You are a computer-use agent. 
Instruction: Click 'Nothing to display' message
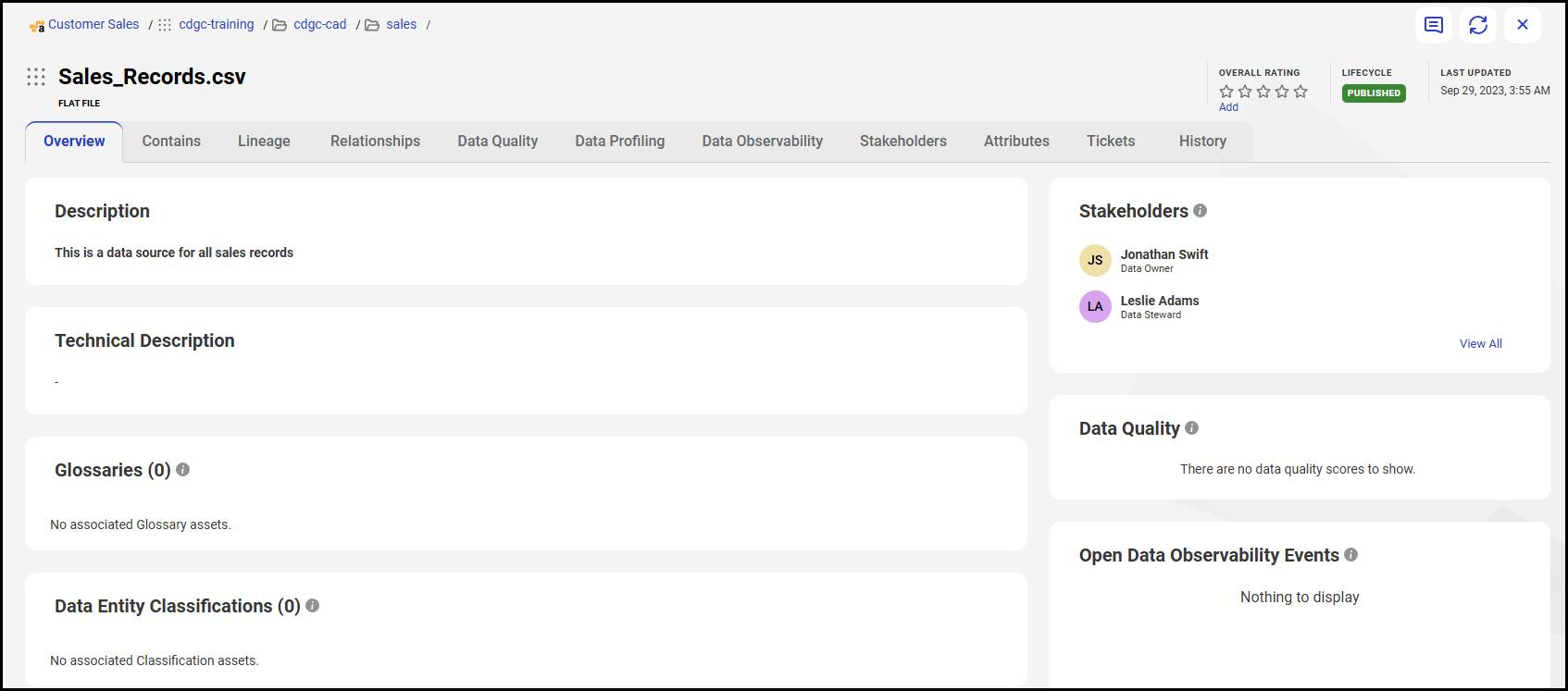point(1300,597)
